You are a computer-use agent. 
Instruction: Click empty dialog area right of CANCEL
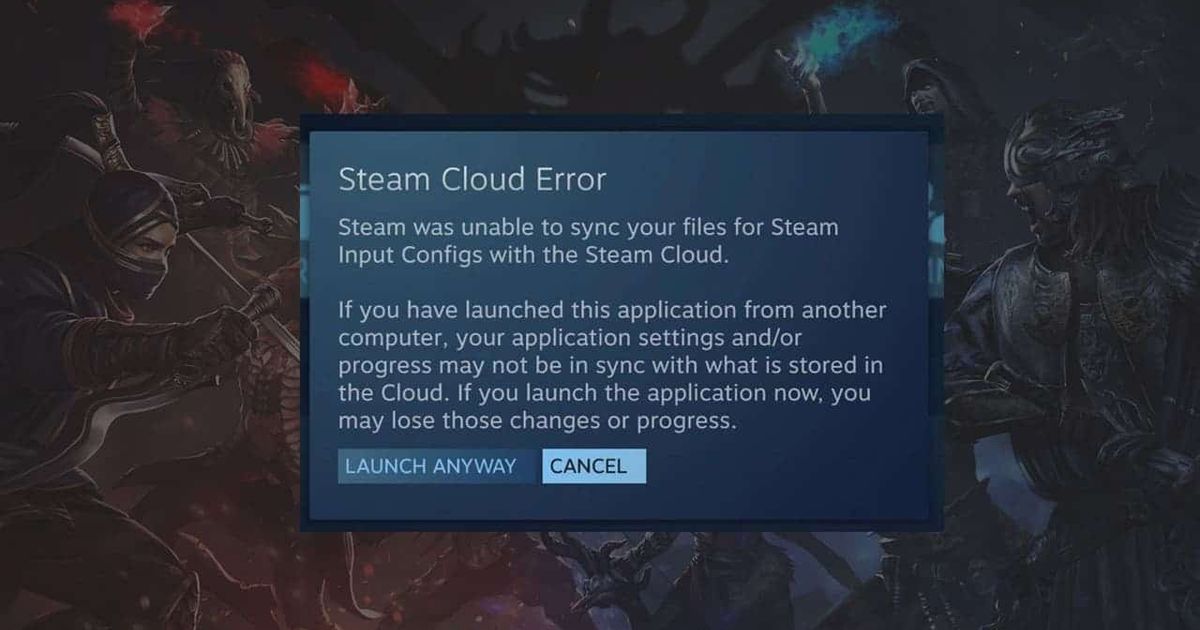780,466
